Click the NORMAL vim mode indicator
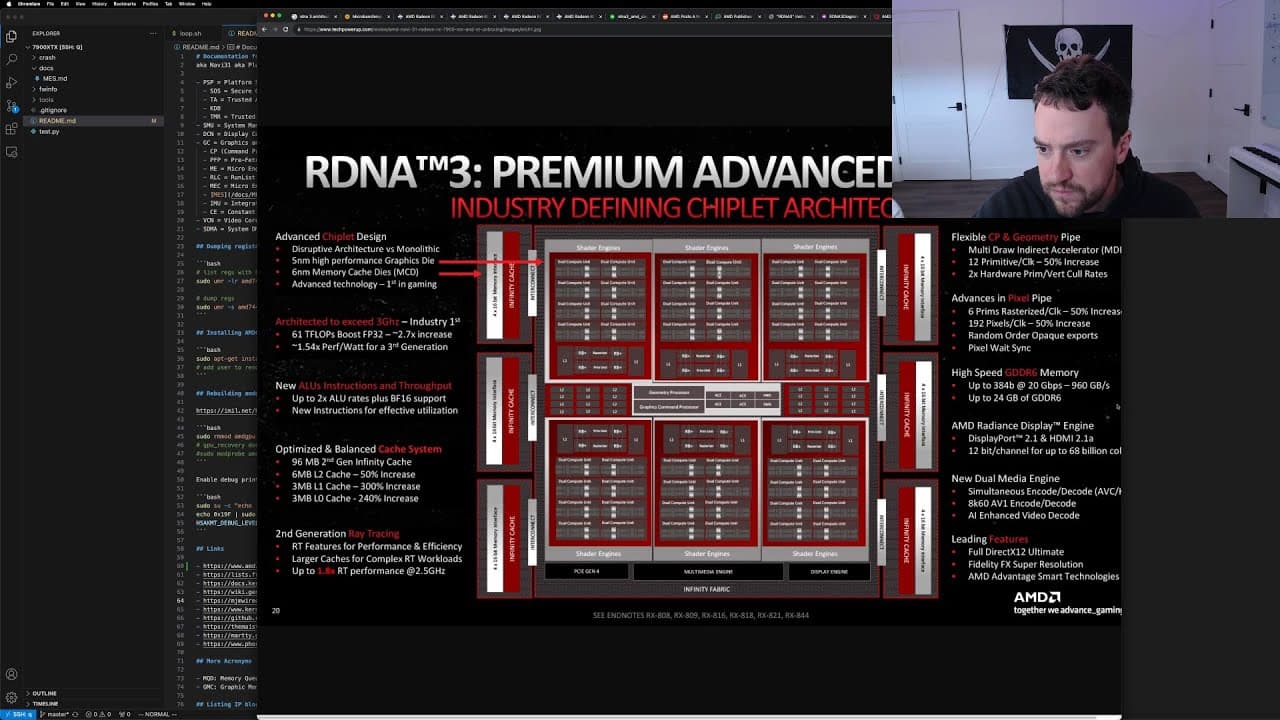The height and width of the screenshot is (720, 1280). point(156,714)
